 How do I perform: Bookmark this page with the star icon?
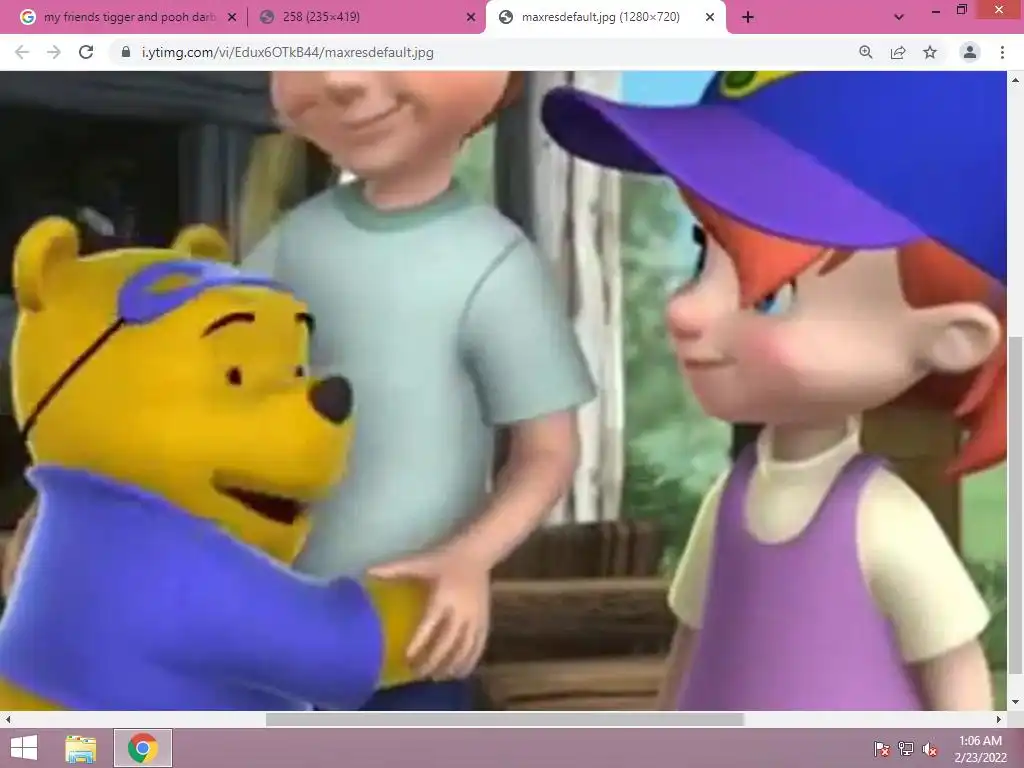pyautogui.click(x=930, y=52)
